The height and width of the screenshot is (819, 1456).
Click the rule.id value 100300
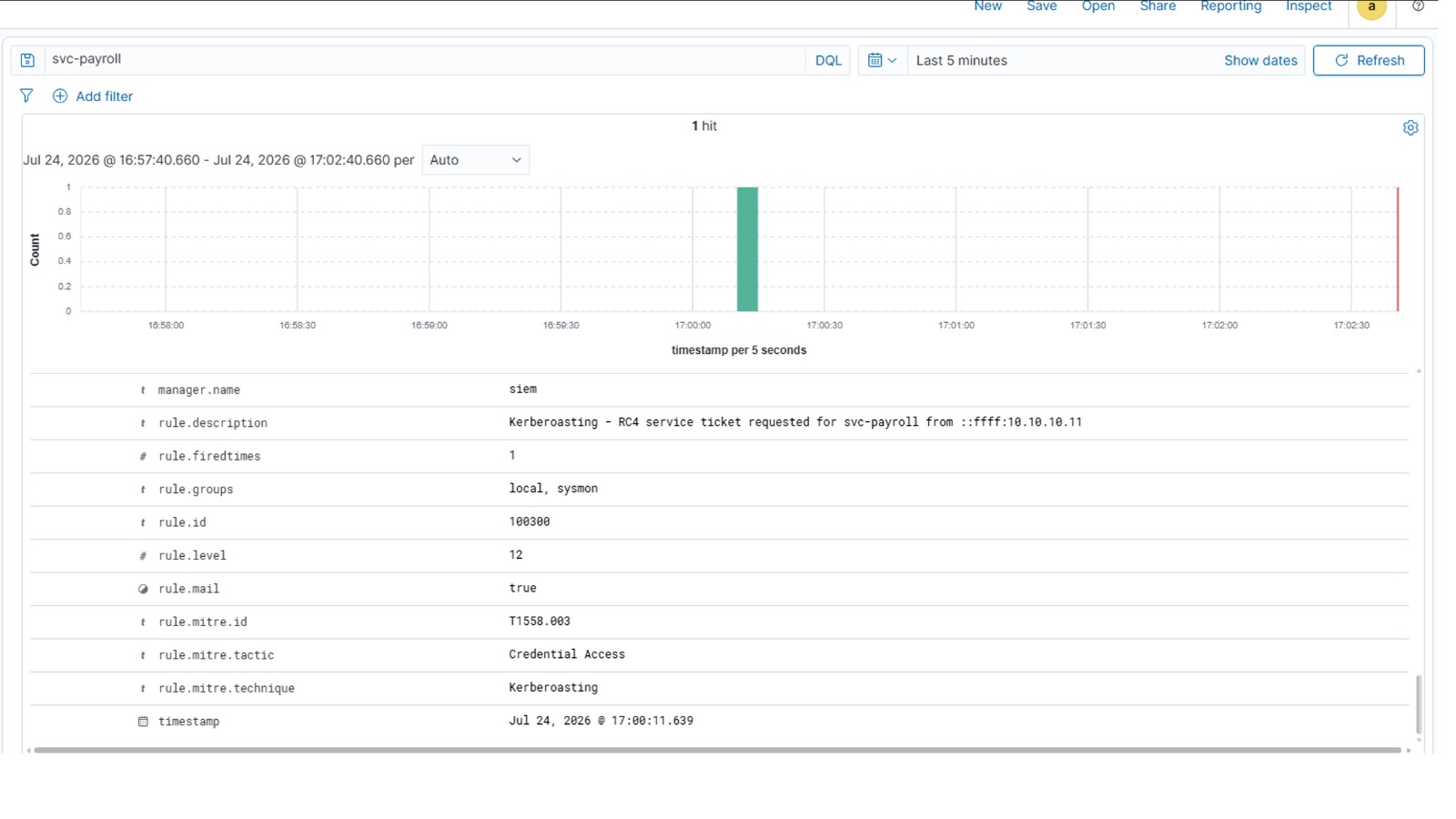(530, 521)
